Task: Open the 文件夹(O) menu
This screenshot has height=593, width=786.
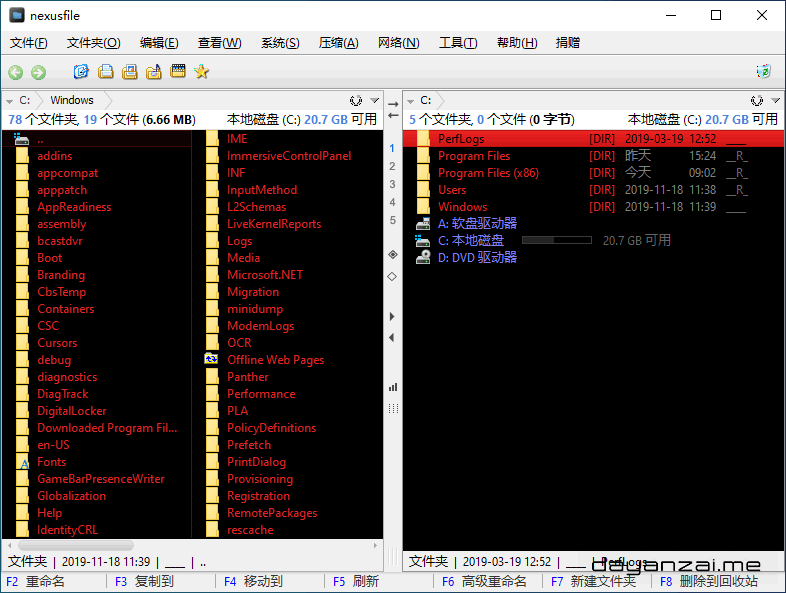Action: 94,43
